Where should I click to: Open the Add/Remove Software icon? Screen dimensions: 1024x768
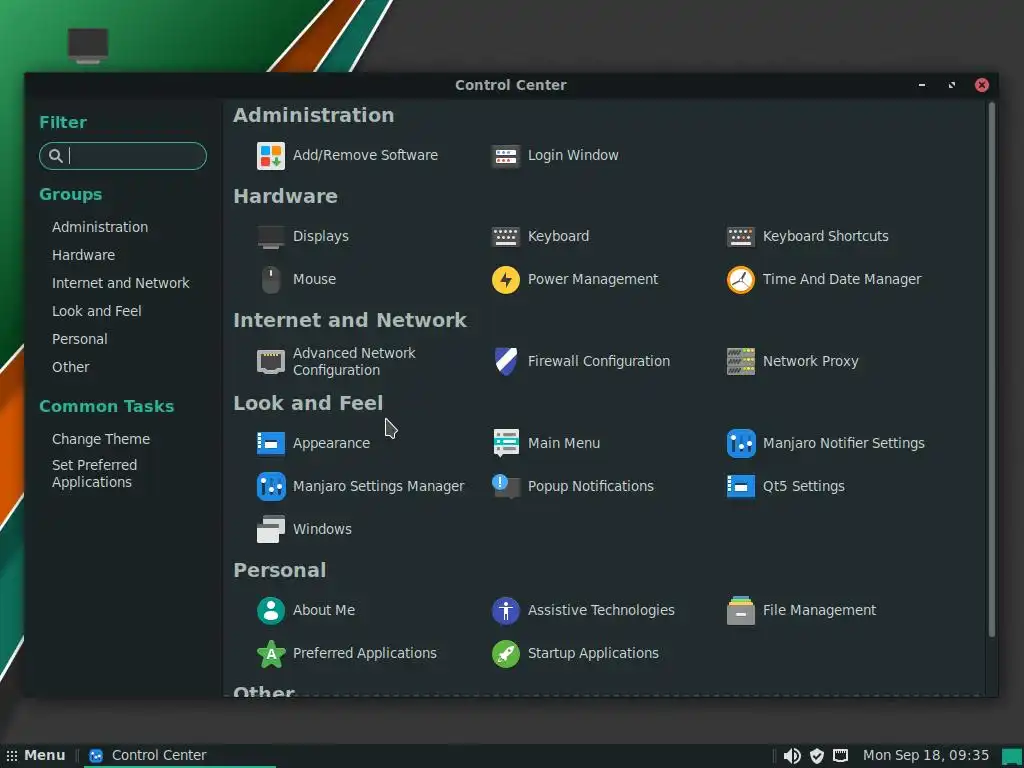click(270, 156)
